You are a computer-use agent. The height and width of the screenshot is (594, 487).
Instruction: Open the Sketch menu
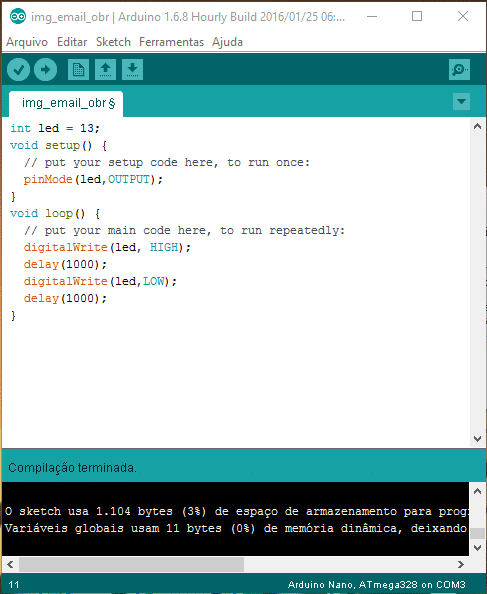113,42
